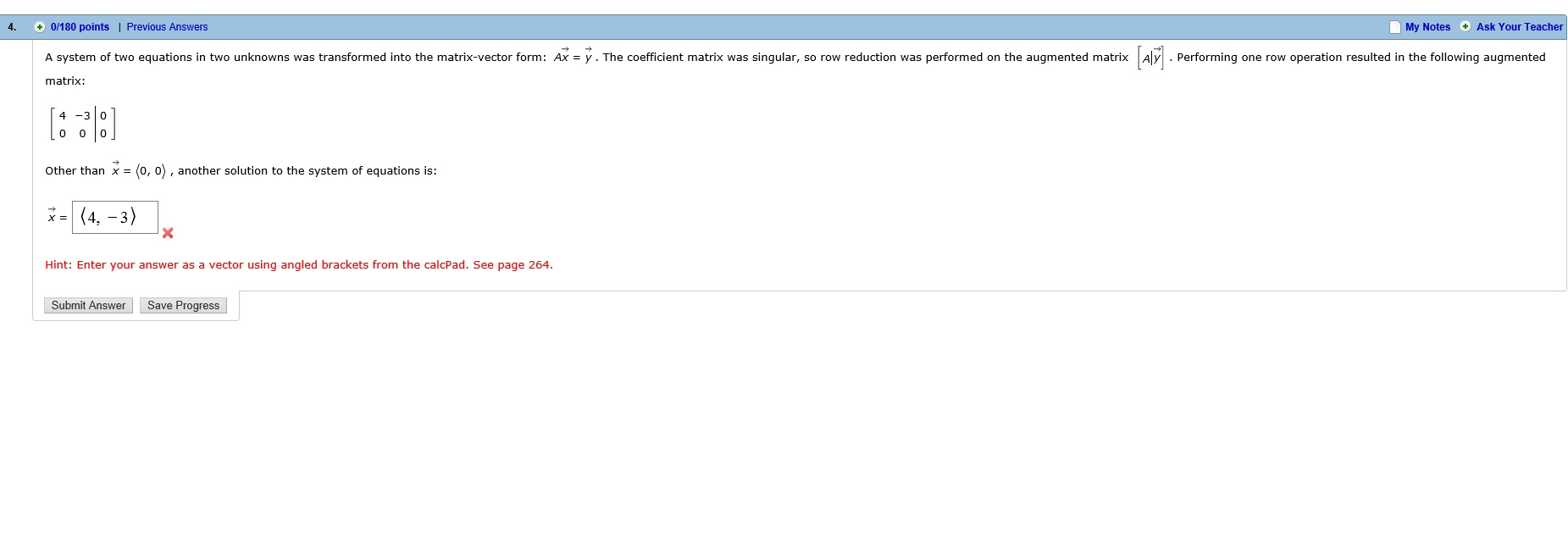Click the red hint text about angled brackets
Screen dimensions: 1568x549
tap(299, 265)
